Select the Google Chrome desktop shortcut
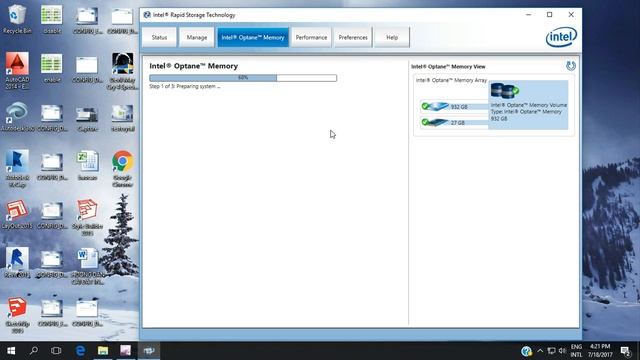 [122, 168]
